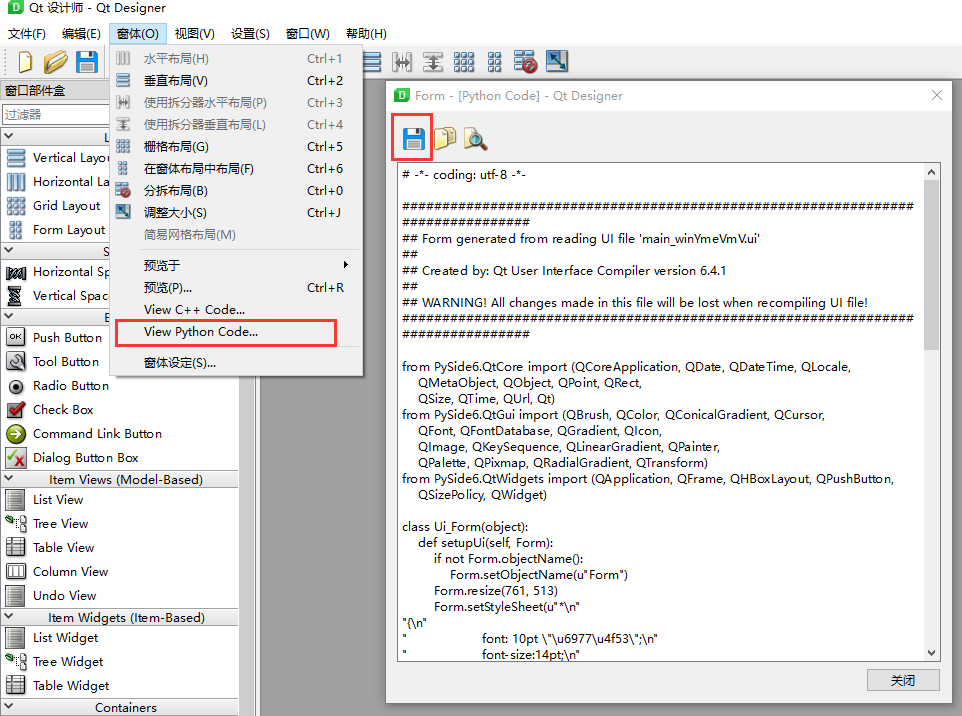Open the 文件(F) menu
962x716 pixels.
pyautogui.click(x=26, y=34)
